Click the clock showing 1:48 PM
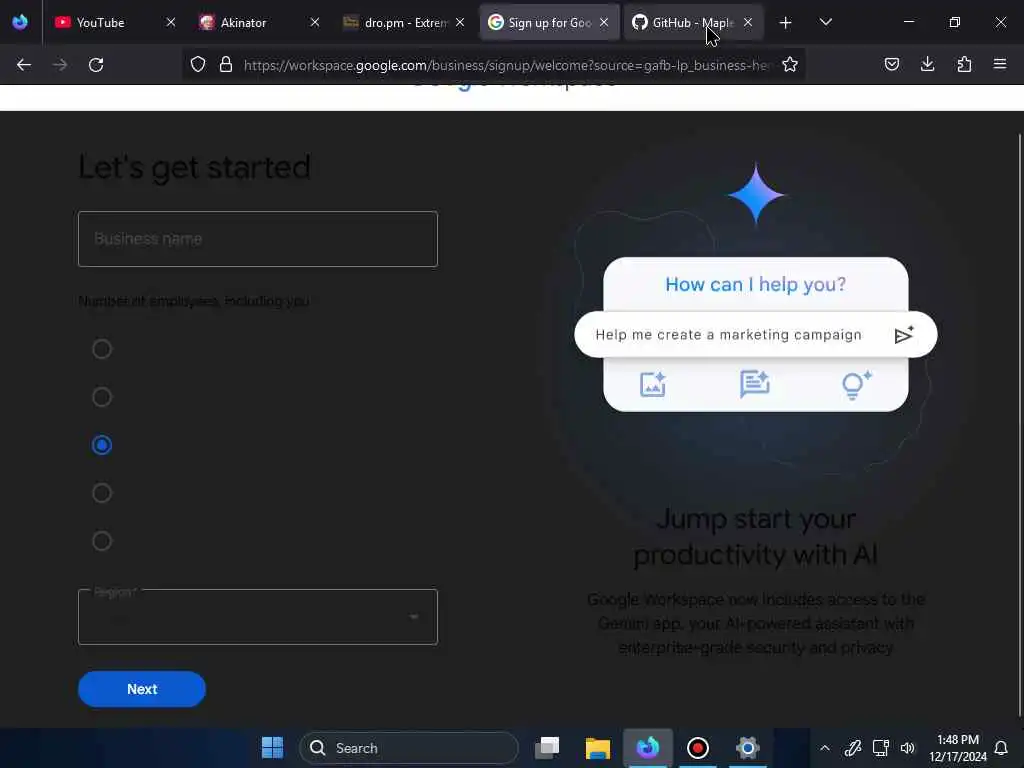 click(957, 740)
